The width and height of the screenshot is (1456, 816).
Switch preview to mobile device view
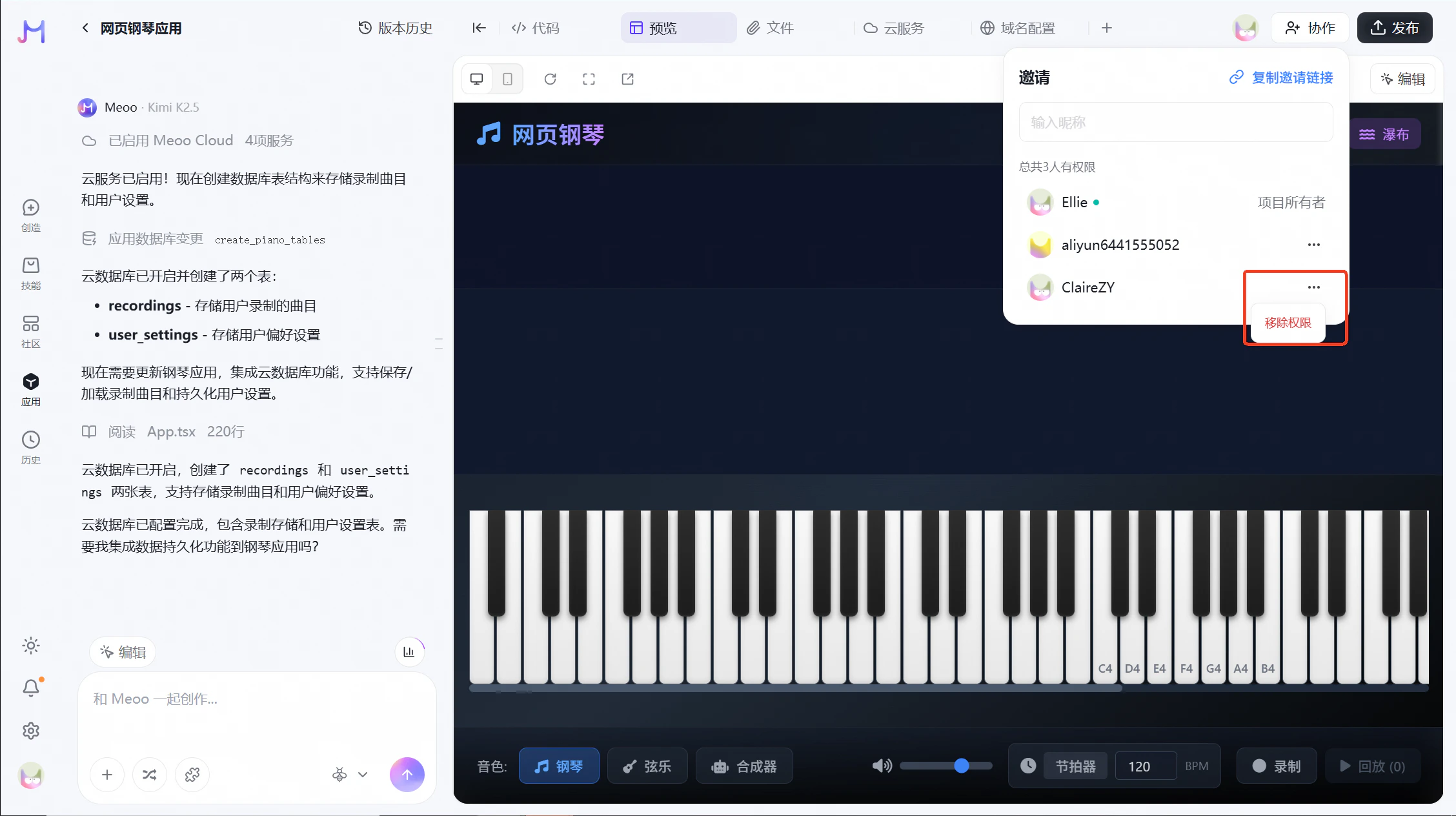(507, 79)
